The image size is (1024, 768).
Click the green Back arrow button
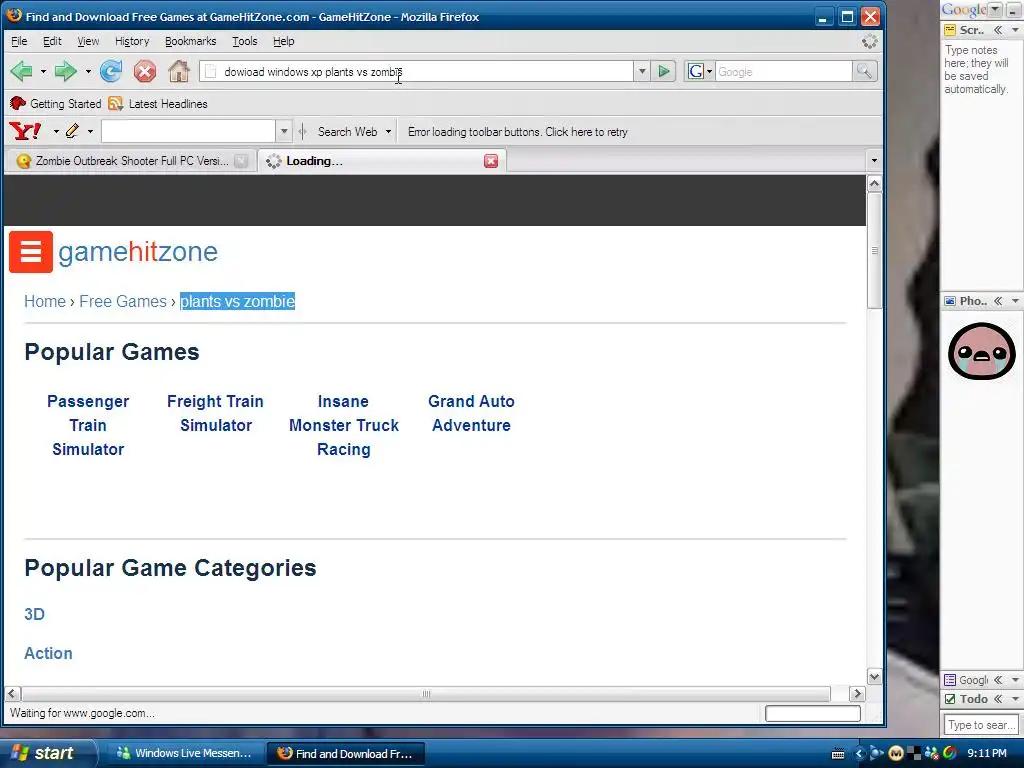22,71
